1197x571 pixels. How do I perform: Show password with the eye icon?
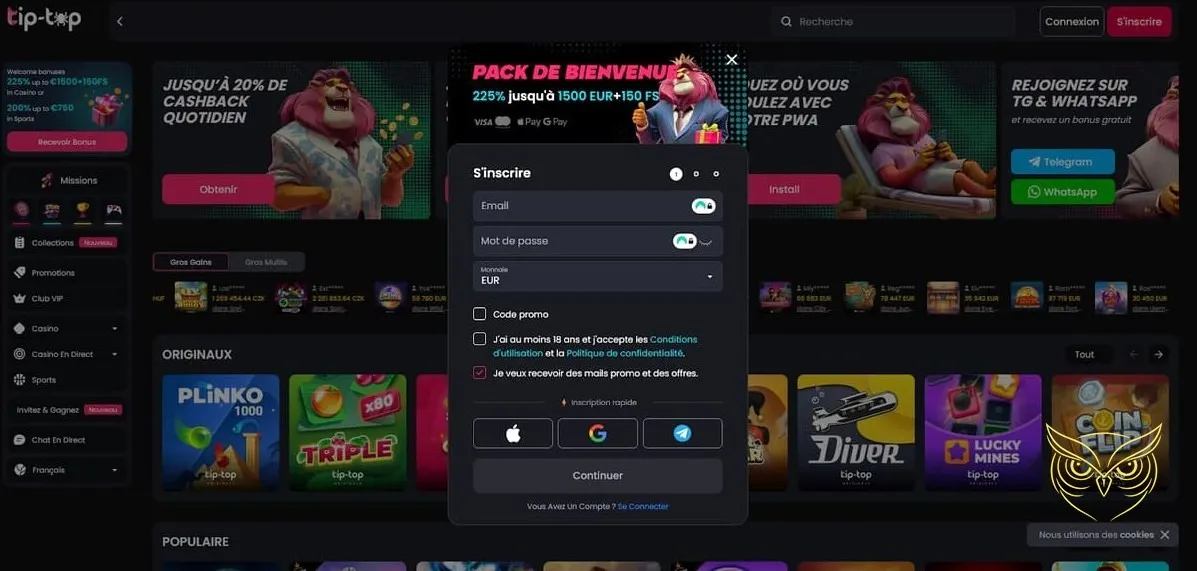(x=707, y=242)
